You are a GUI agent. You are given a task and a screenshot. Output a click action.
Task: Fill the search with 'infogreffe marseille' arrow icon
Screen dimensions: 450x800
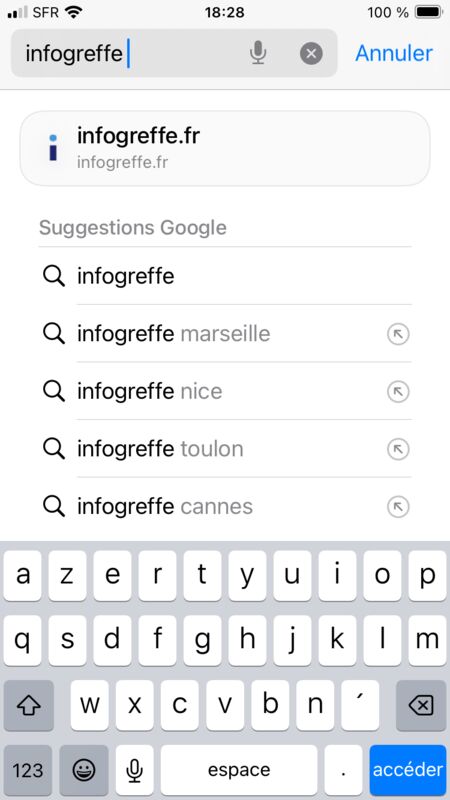(x=398, y=335)
